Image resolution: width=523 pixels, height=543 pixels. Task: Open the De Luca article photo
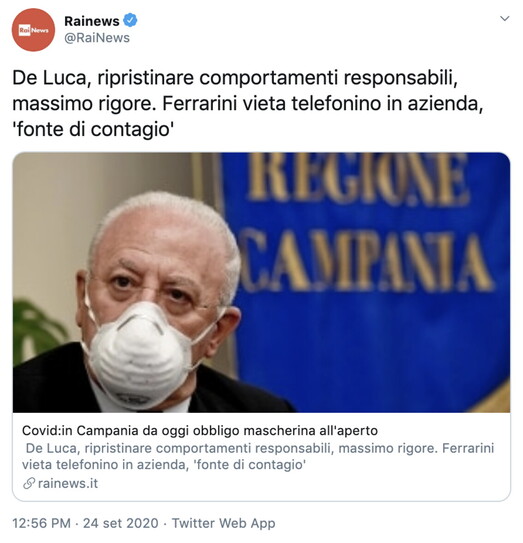click(262, 282)
